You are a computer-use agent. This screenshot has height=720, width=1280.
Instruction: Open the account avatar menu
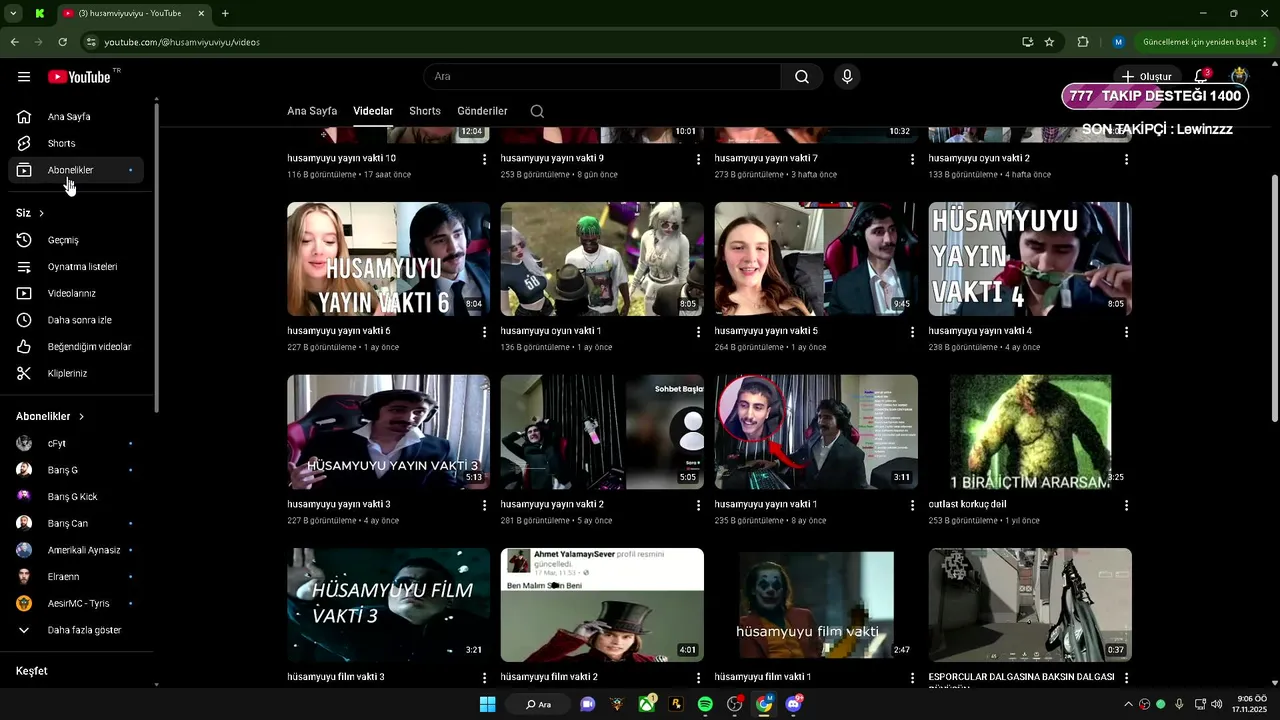(1240, 77)
